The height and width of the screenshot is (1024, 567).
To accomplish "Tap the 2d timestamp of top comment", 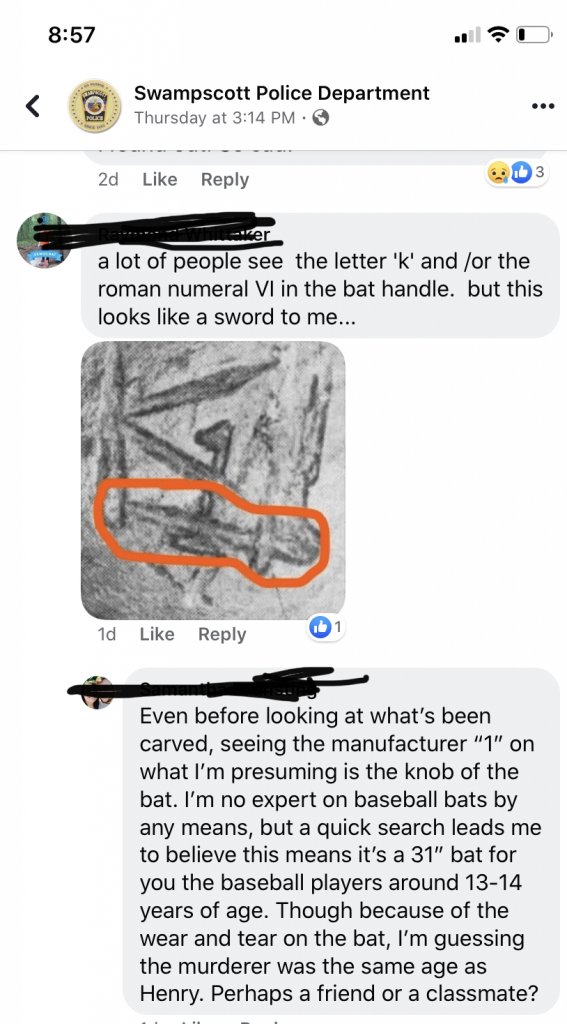I will click(x=108, y=180).
